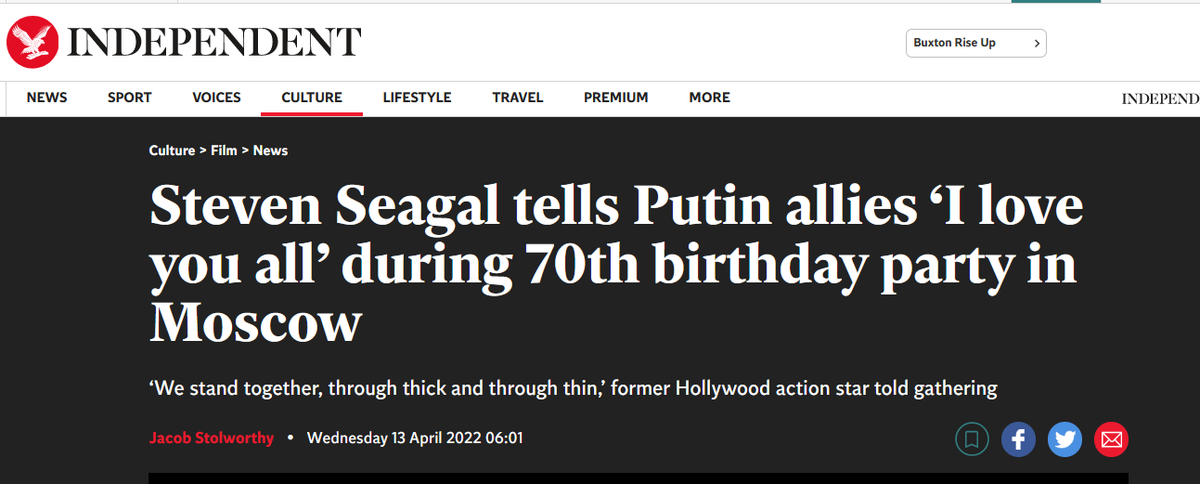This screenshot has height=484, width=1200.
Task: Open the NEWS section
Action: [x=47, y=97]
